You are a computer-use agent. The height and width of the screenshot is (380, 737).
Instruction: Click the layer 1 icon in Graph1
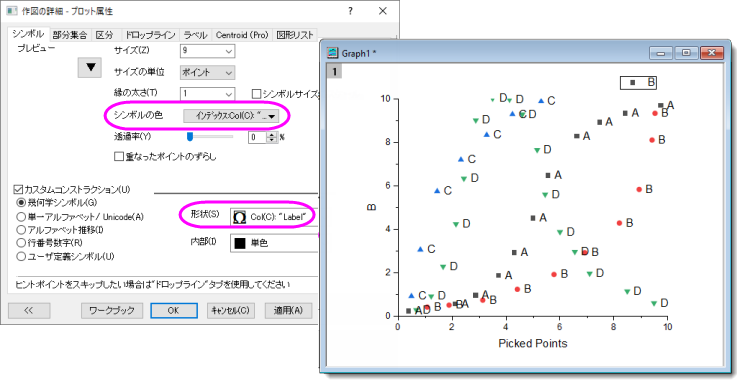coord(335,71)
